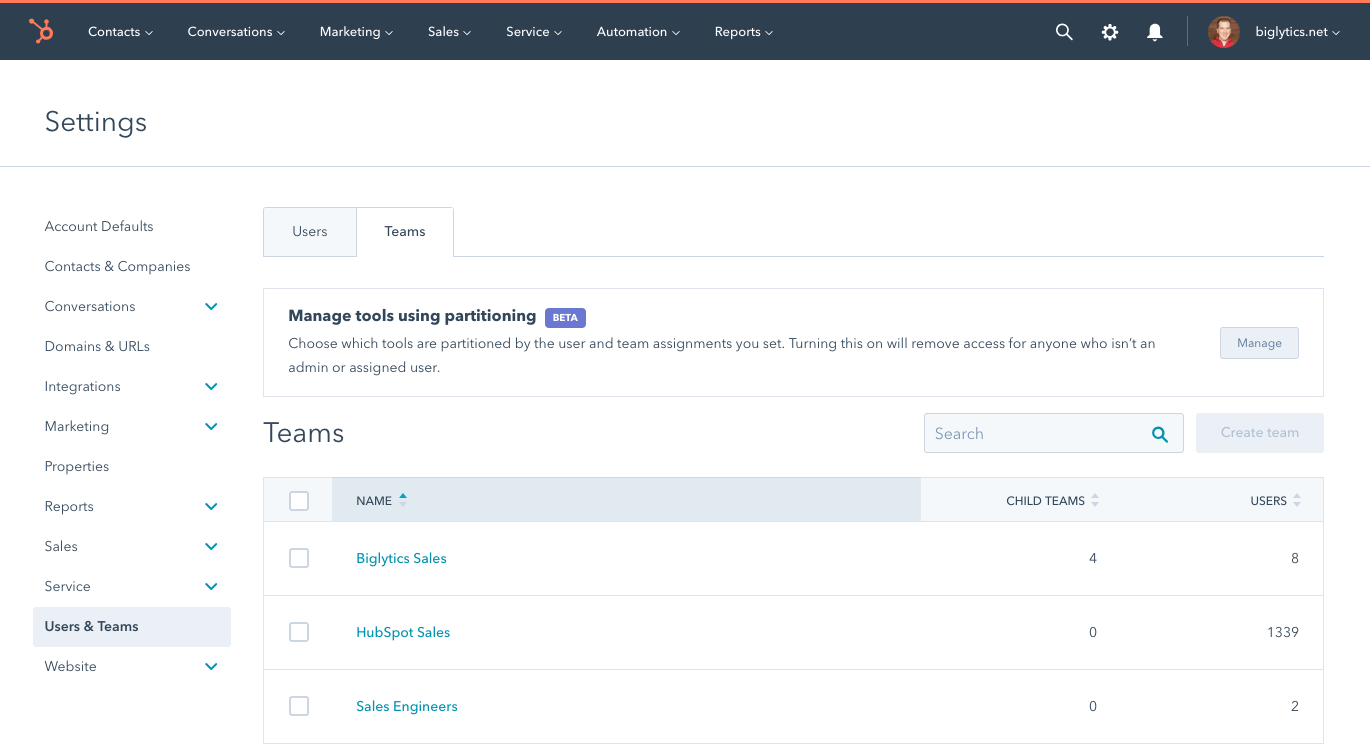This screenshot has height=756, width=1370.
Task: Click Sales Engineers users count 2
Action: tap(1295, 706)
